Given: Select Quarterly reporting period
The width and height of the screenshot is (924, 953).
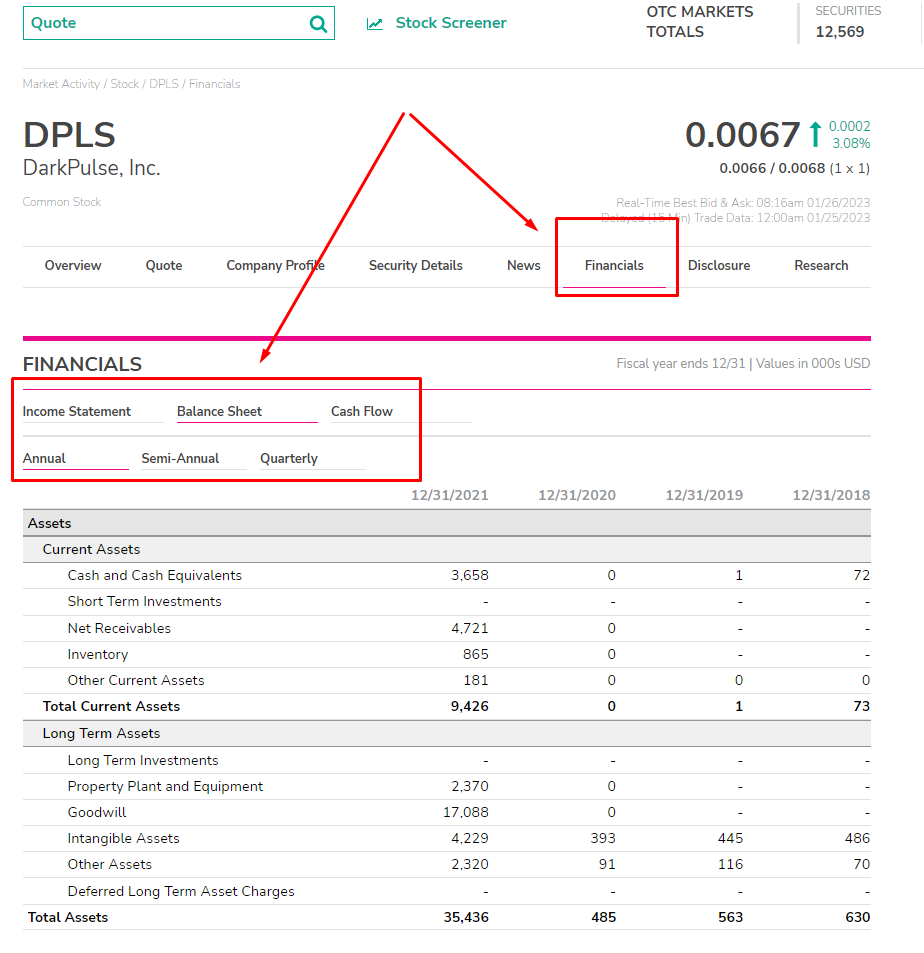Looking at the screenshot, I should tap(289, 458).
